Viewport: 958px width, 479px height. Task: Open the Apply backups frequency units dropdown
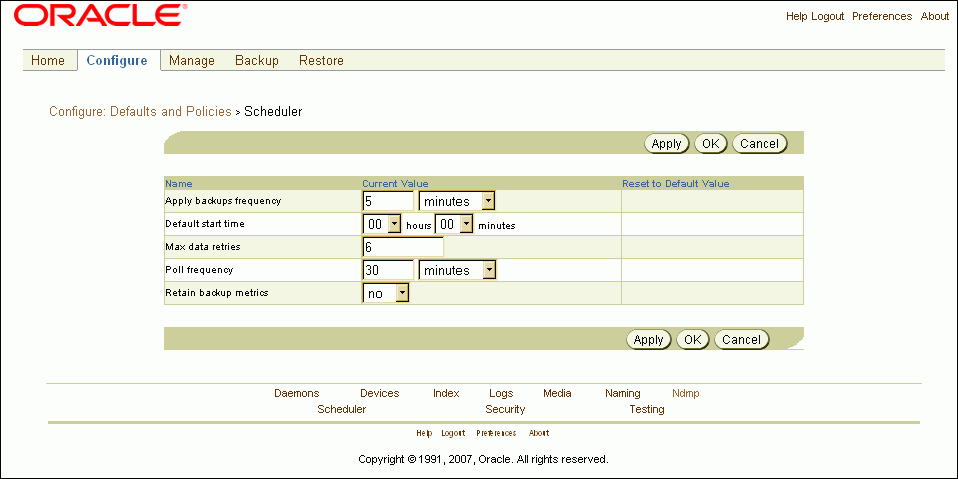point(456,201)
